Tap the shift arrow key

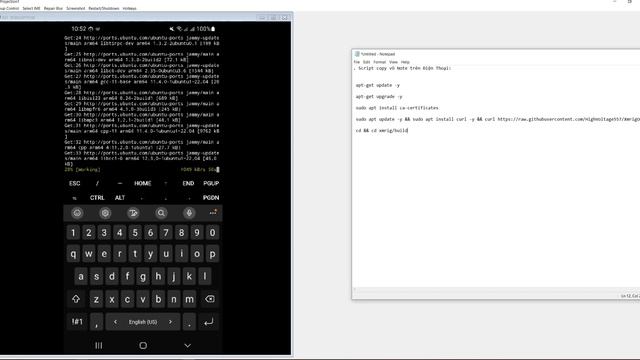[76, 299]
